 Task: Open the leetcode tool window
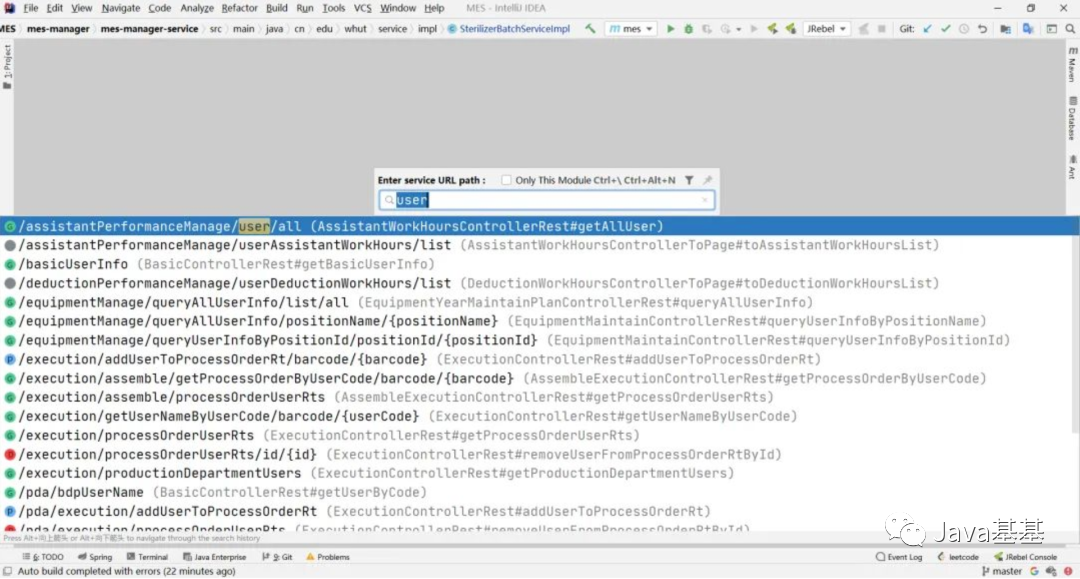coord(958,557)
